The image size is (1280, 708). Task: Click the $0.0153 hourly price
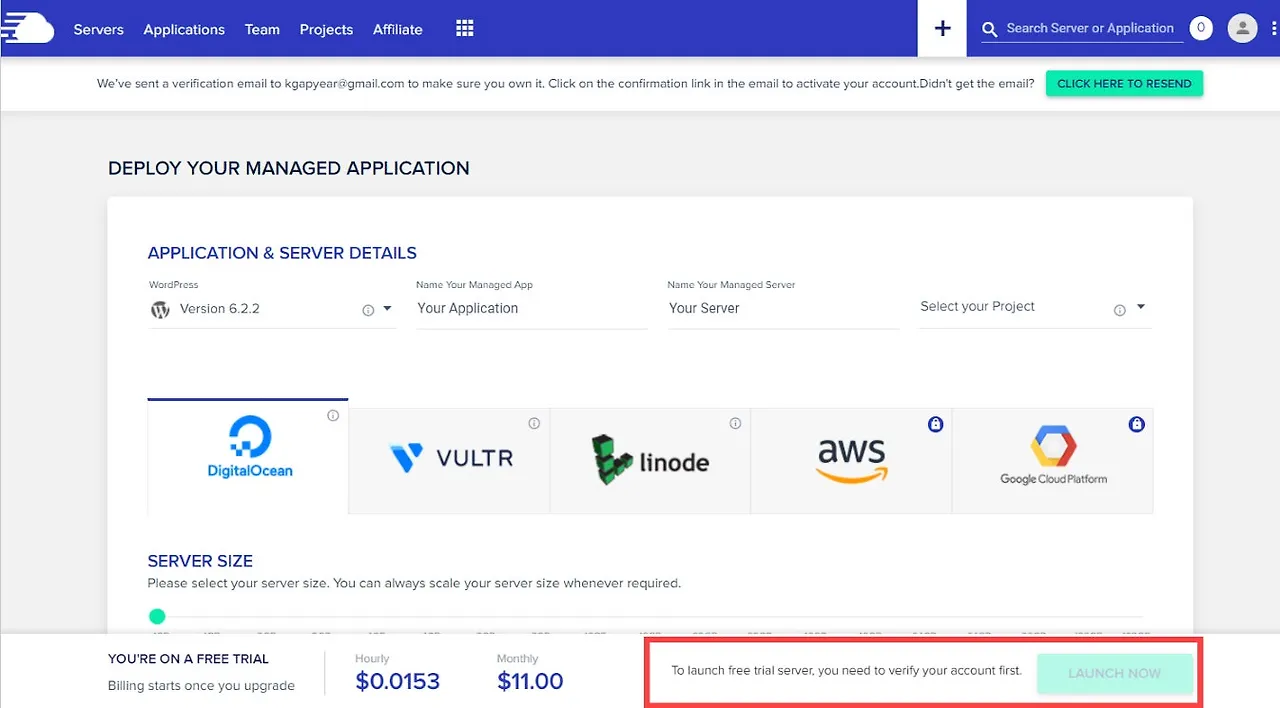pos(397,682)
